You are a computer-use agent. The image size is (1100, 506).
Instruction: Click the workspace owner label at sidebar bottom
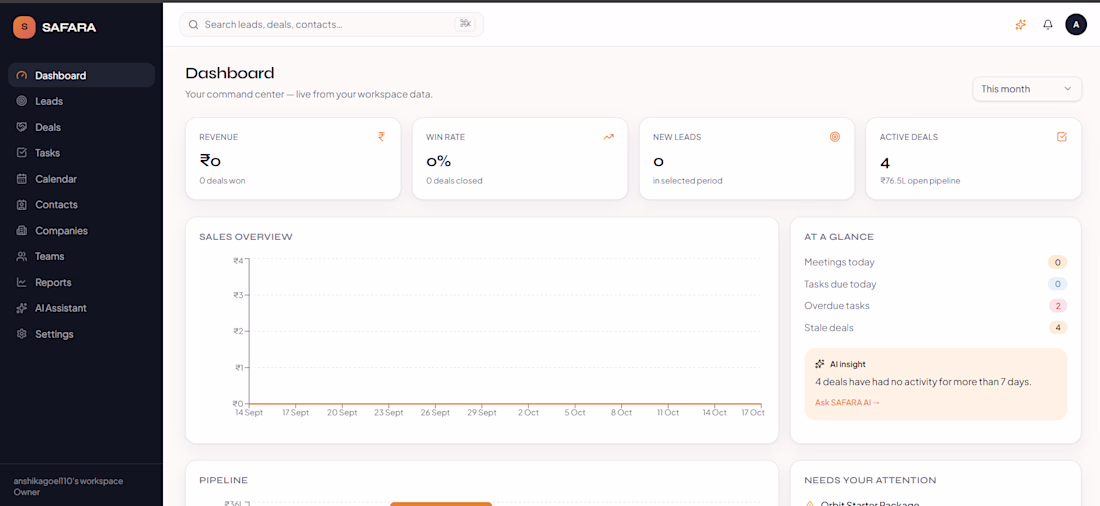tap(68, 486)
